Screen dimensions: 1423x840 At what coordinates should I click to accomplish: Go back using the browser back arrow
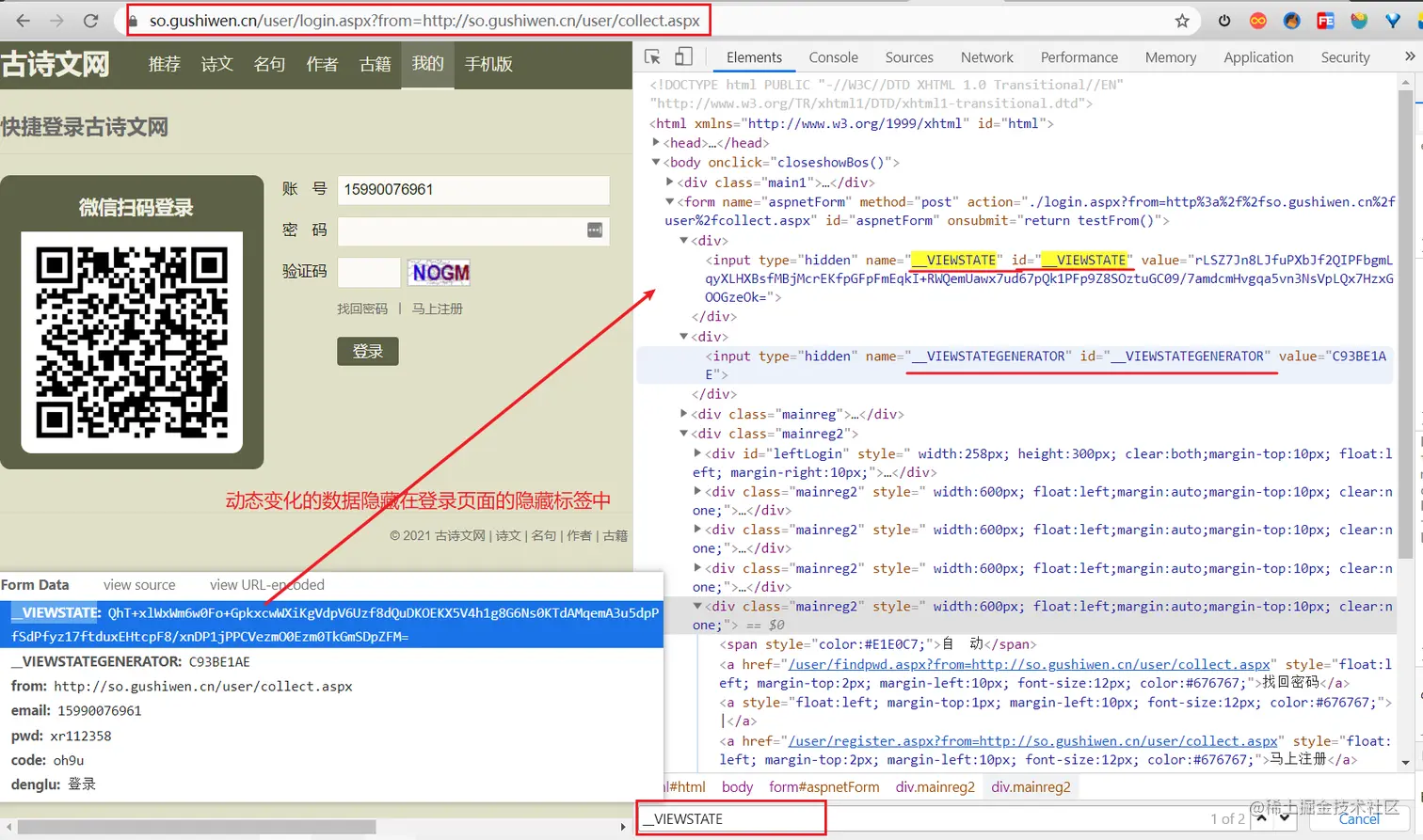pos(24,21)
